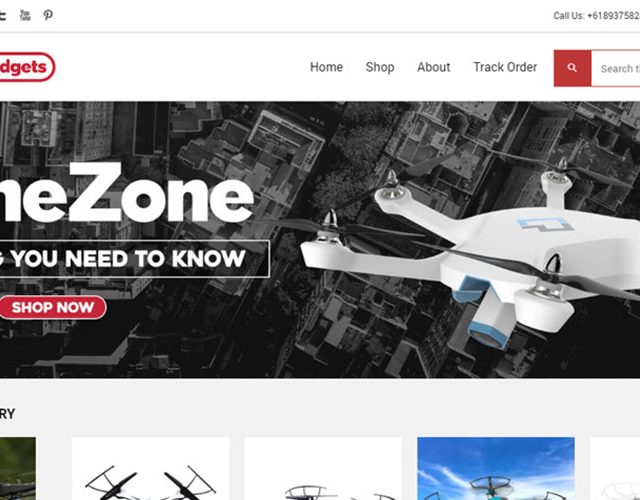Open the Home menu item
This screenshot has width=640, height=500.
[326, 67]
